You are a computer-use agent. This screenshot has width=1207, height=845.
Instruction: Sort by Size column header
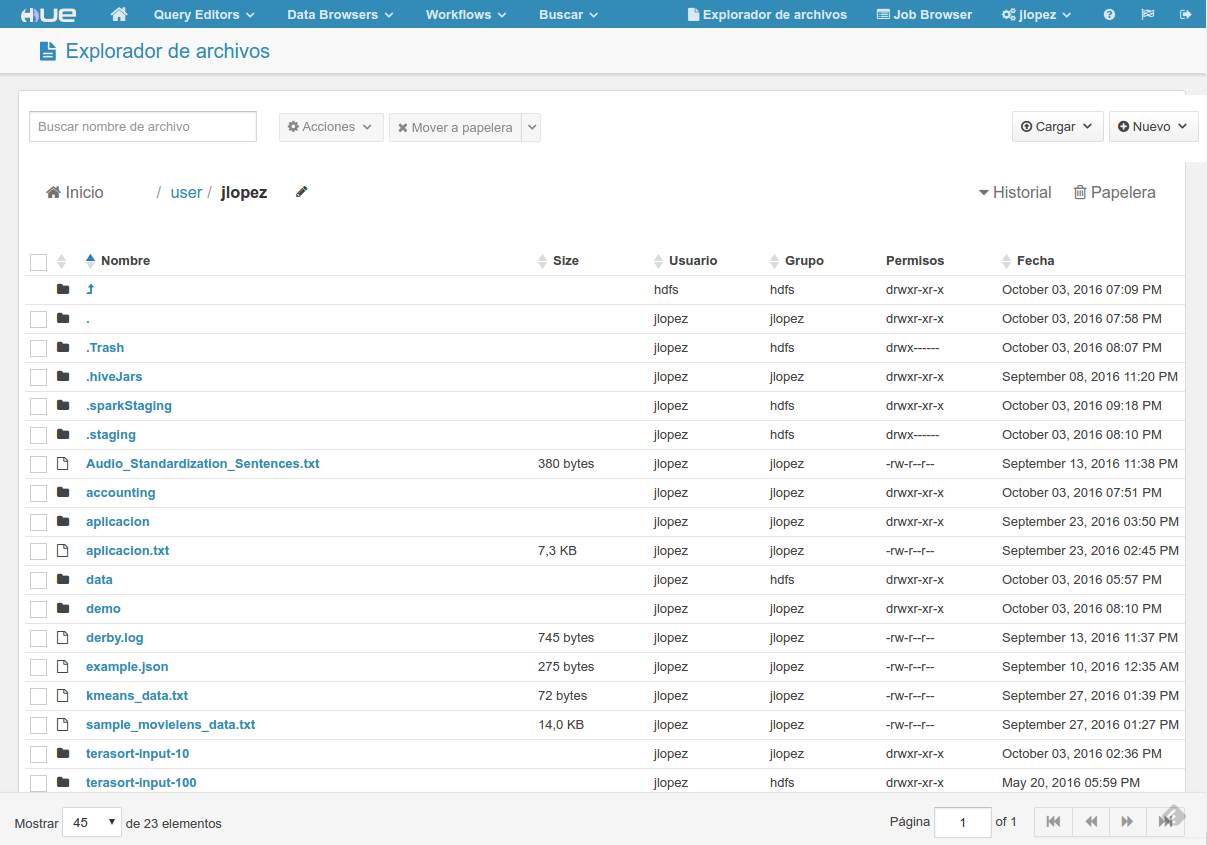click(x=565, y=260)
